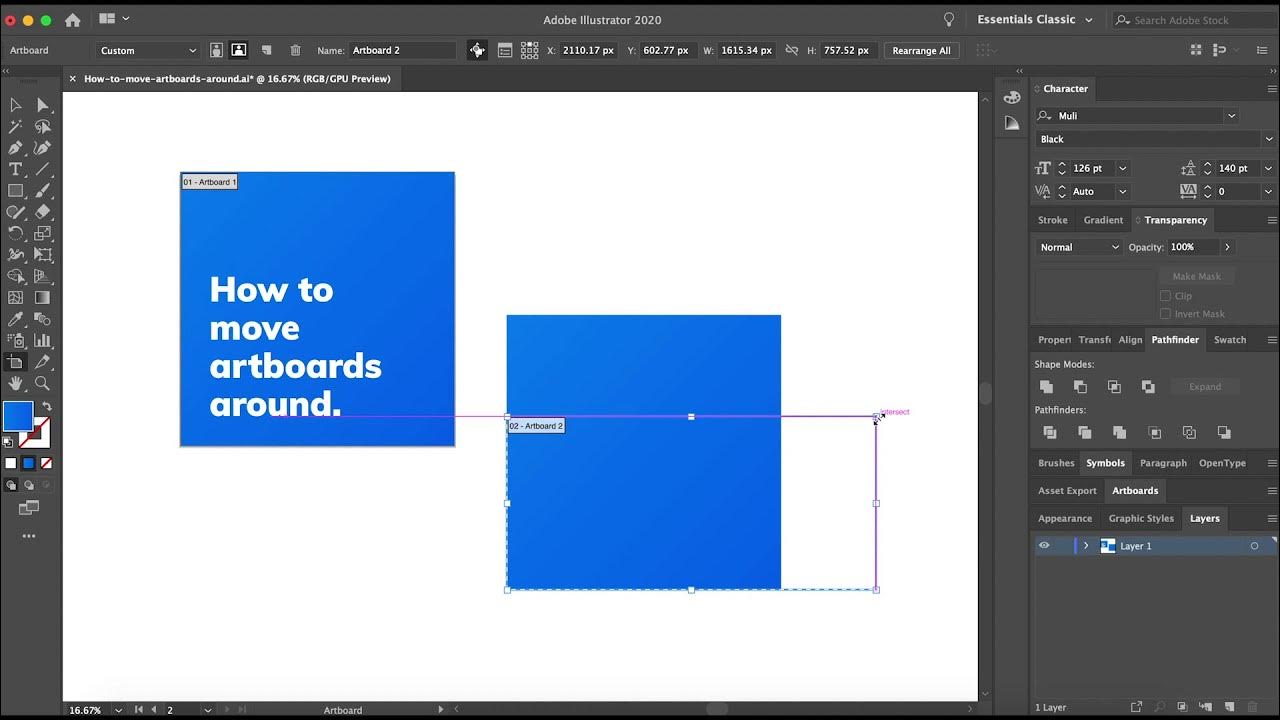Toggle Move/Copy Artwork with Artboard
This screenshot has width=1280, height=720.
[477, 50]
